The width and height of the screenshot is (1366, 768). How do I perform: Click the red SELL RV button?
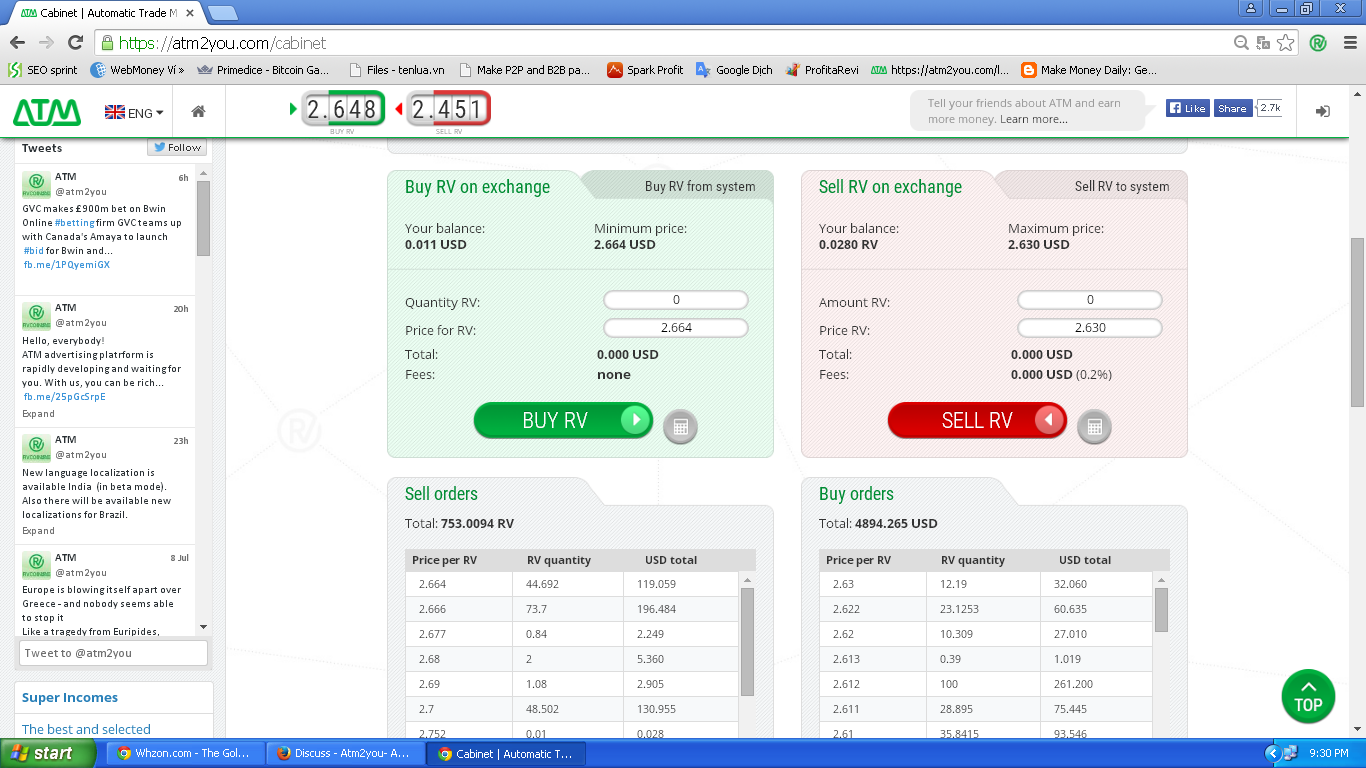pos(977,420)
